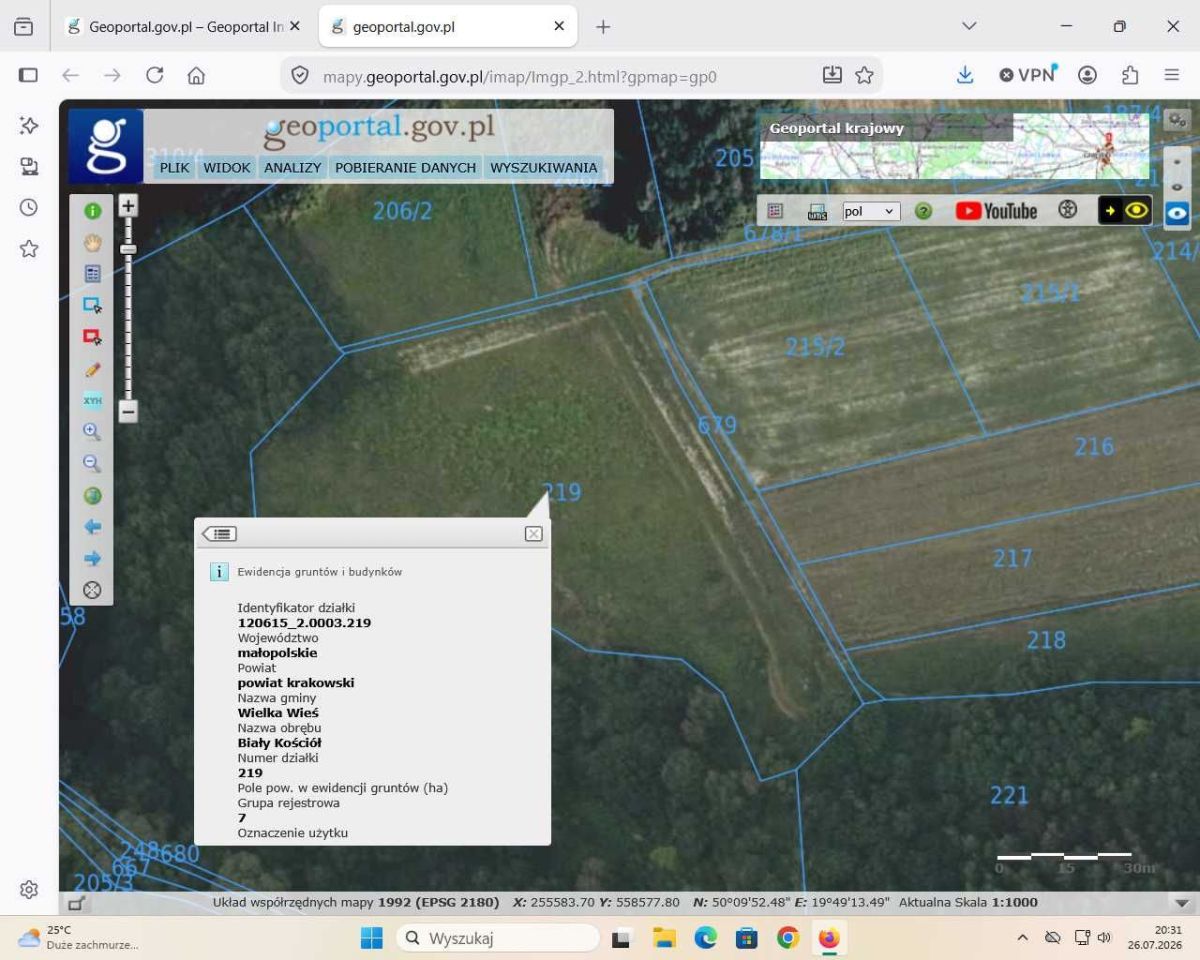The image size is (1200, 960).
Task: Click the back-to-list button in popup
Action: tap(219, 534)
